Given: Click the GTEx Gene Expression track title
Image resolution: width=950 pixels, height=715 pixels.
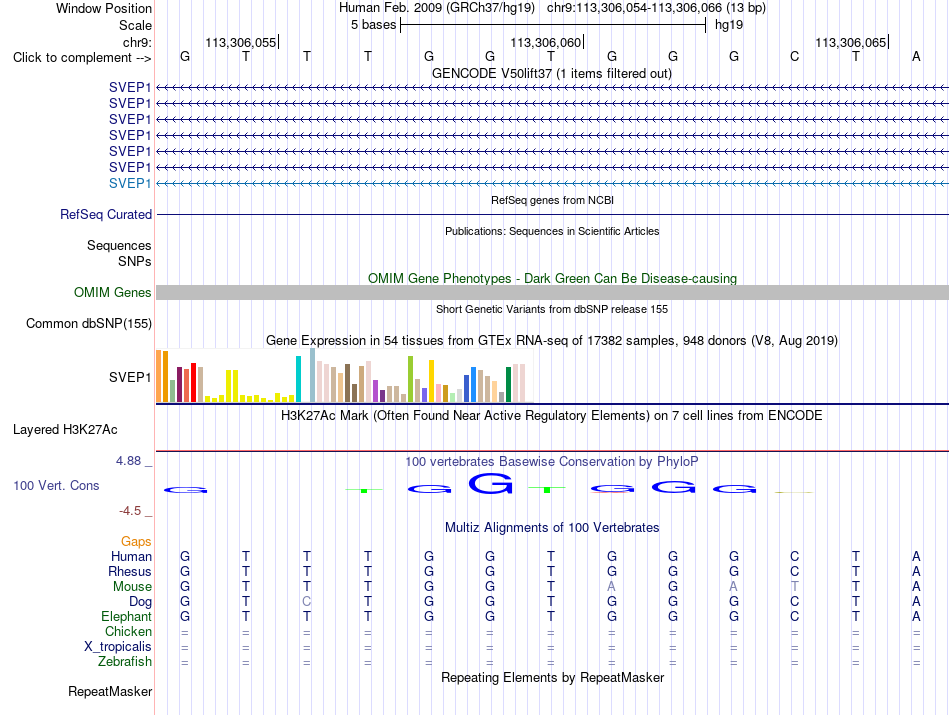Looking at the screenshot, I should 552,341.
